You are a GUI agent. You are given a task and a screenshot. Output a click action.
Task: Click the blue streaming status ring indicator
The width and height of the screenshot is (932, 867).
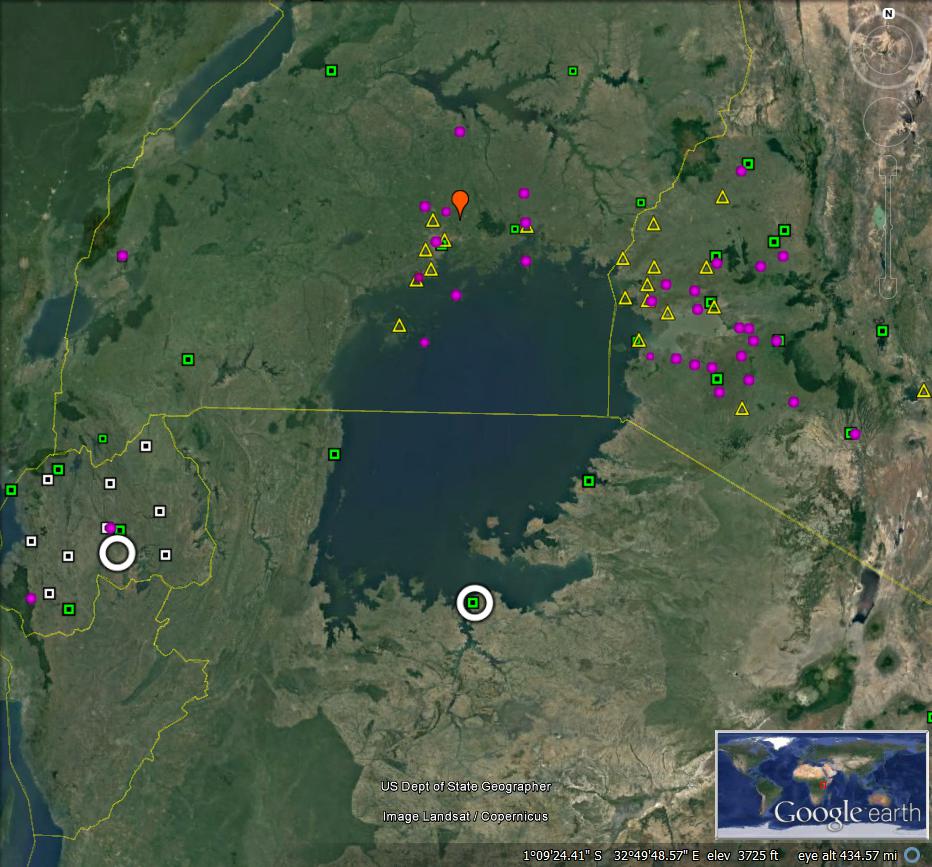(x=912, y=855)
